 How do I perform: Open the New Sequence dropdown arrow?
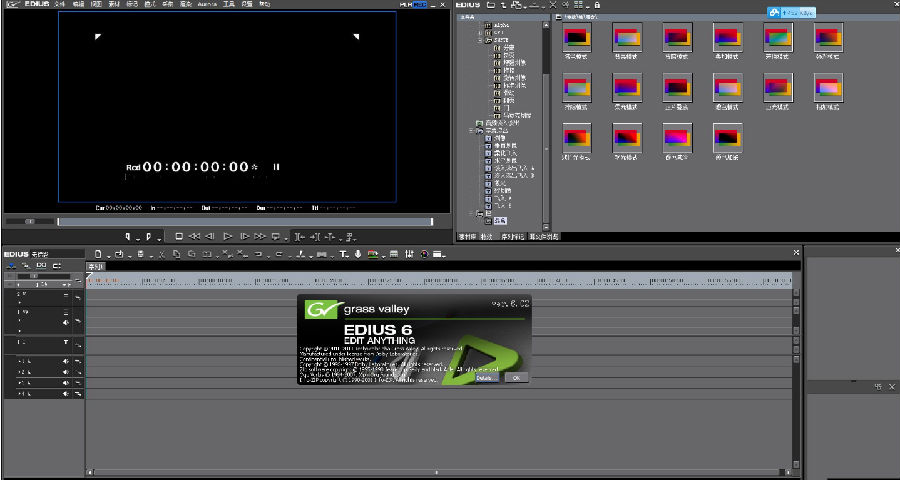106,256
